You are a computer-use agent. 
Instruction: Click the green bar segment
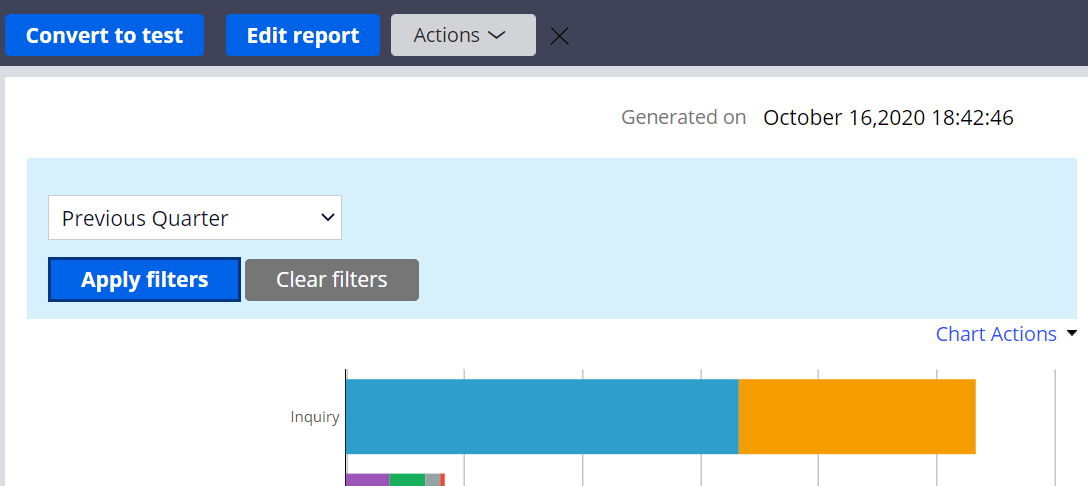[x=407, y=480]
